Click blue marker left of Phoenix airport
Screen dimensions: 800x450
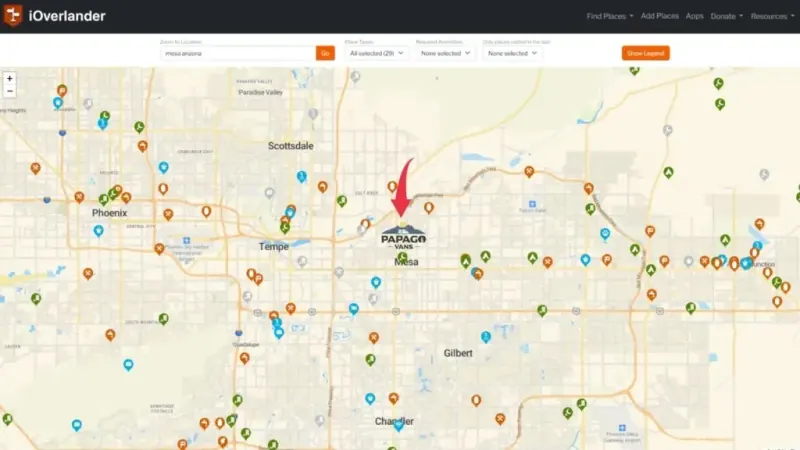(98, 231)
